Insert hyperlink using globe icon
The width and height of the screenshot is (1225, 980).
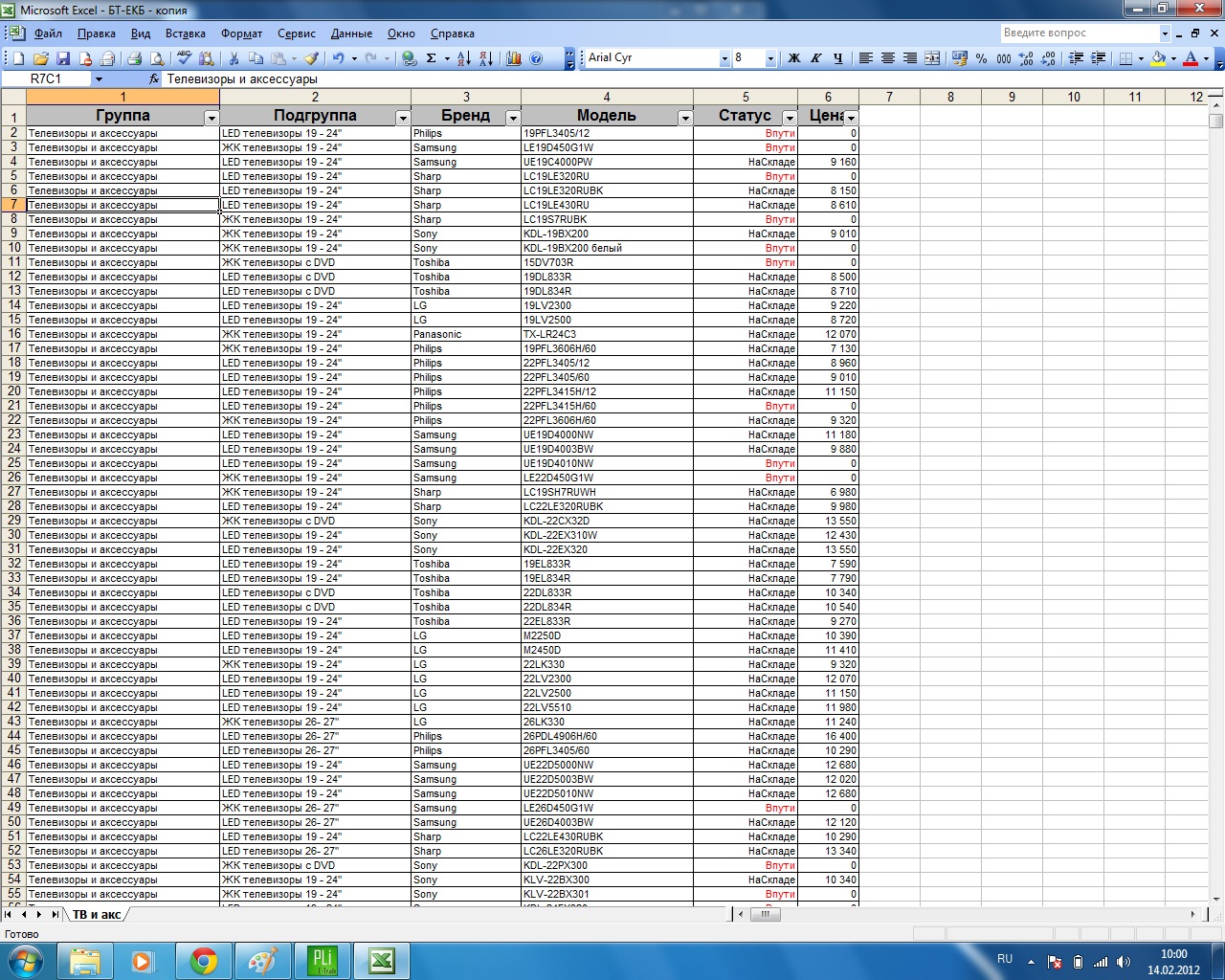409,58
